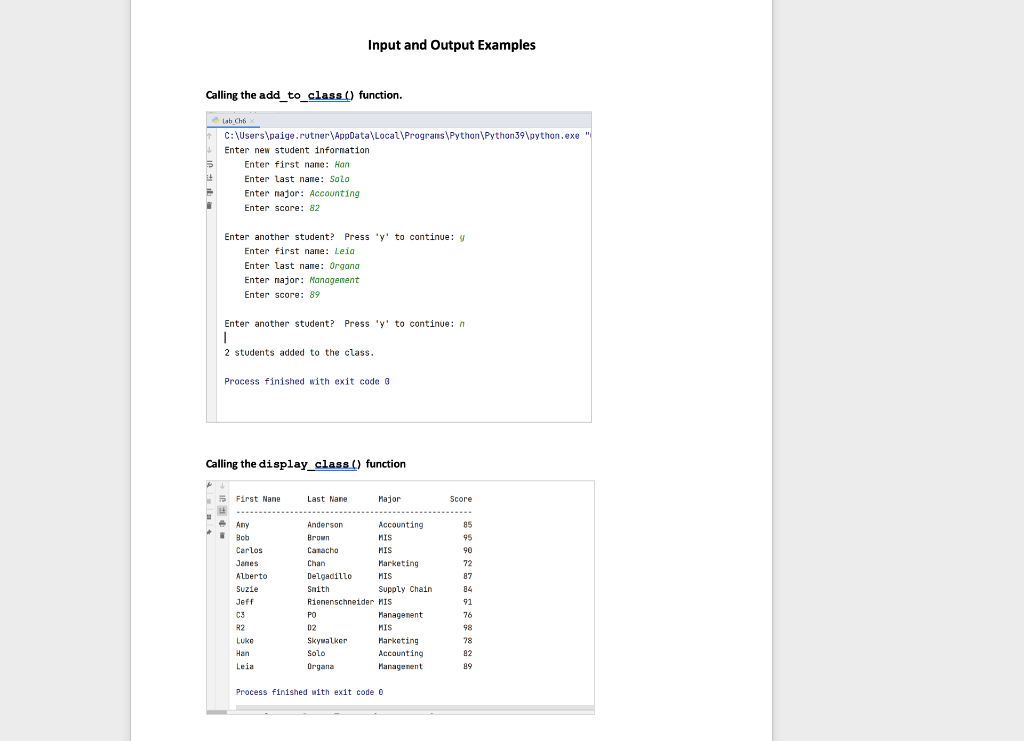Toggle the pin icon on the second console

click(x=209, y=531)
